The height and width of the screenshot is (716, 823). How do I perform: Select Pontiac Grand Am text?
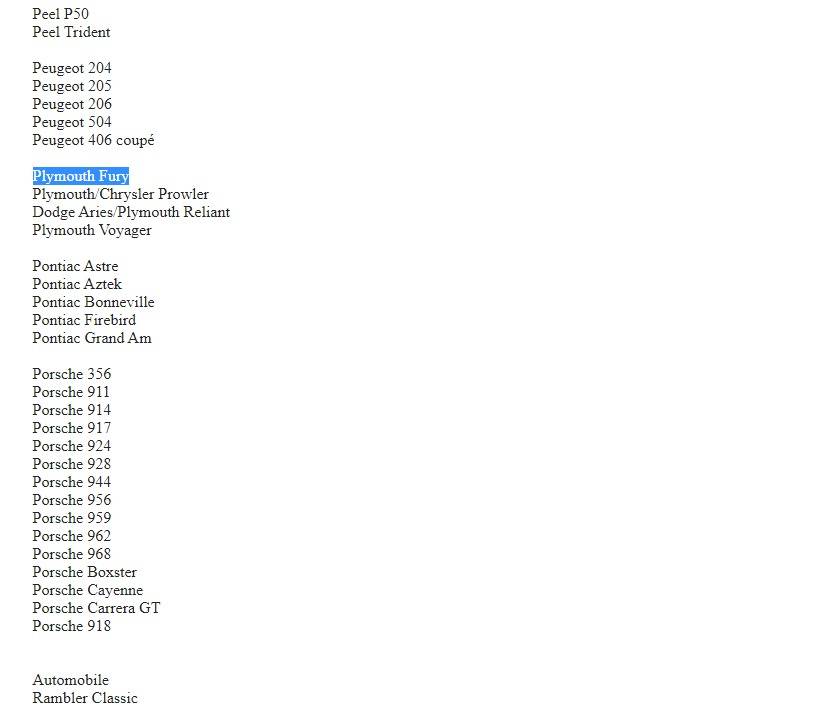click(92, 338)
